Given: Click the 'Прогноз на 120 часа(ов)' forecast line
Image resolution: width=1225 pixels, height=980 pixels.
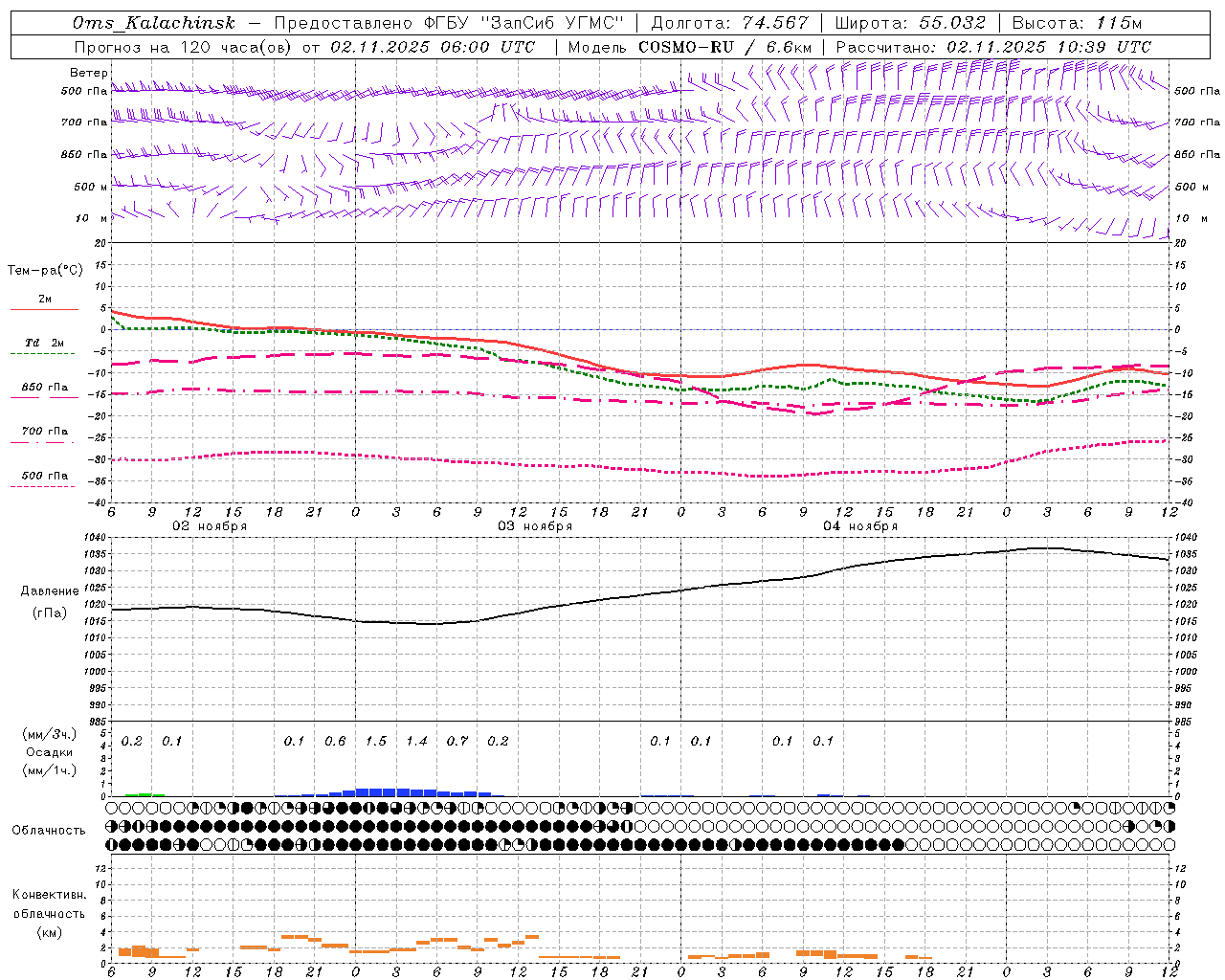Looking at the screenshot, I should [304, 47].
